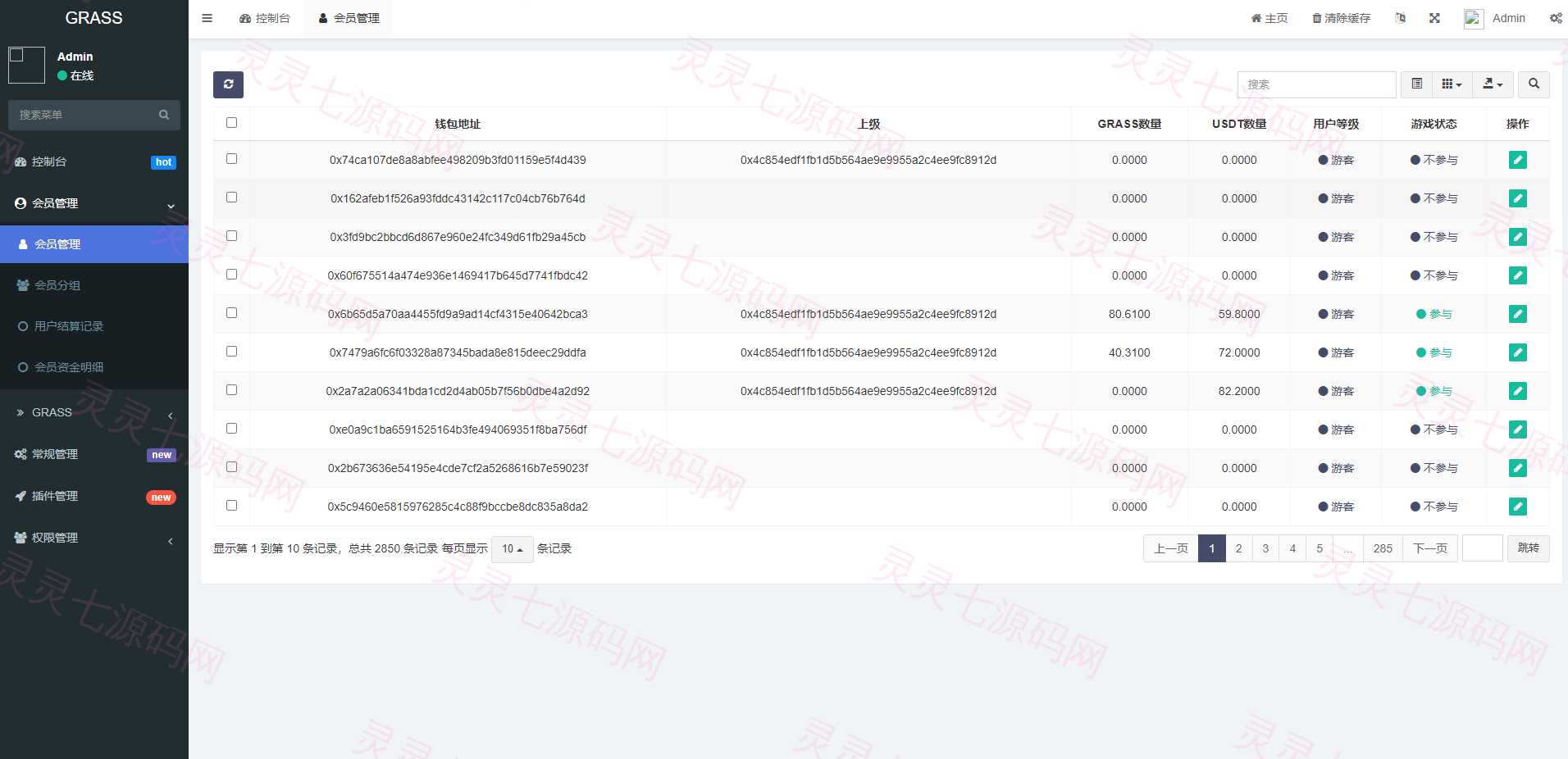Screen dimensions: 1568x759
Task: Click the table refresh icon button
Action: tap(228, 84)
